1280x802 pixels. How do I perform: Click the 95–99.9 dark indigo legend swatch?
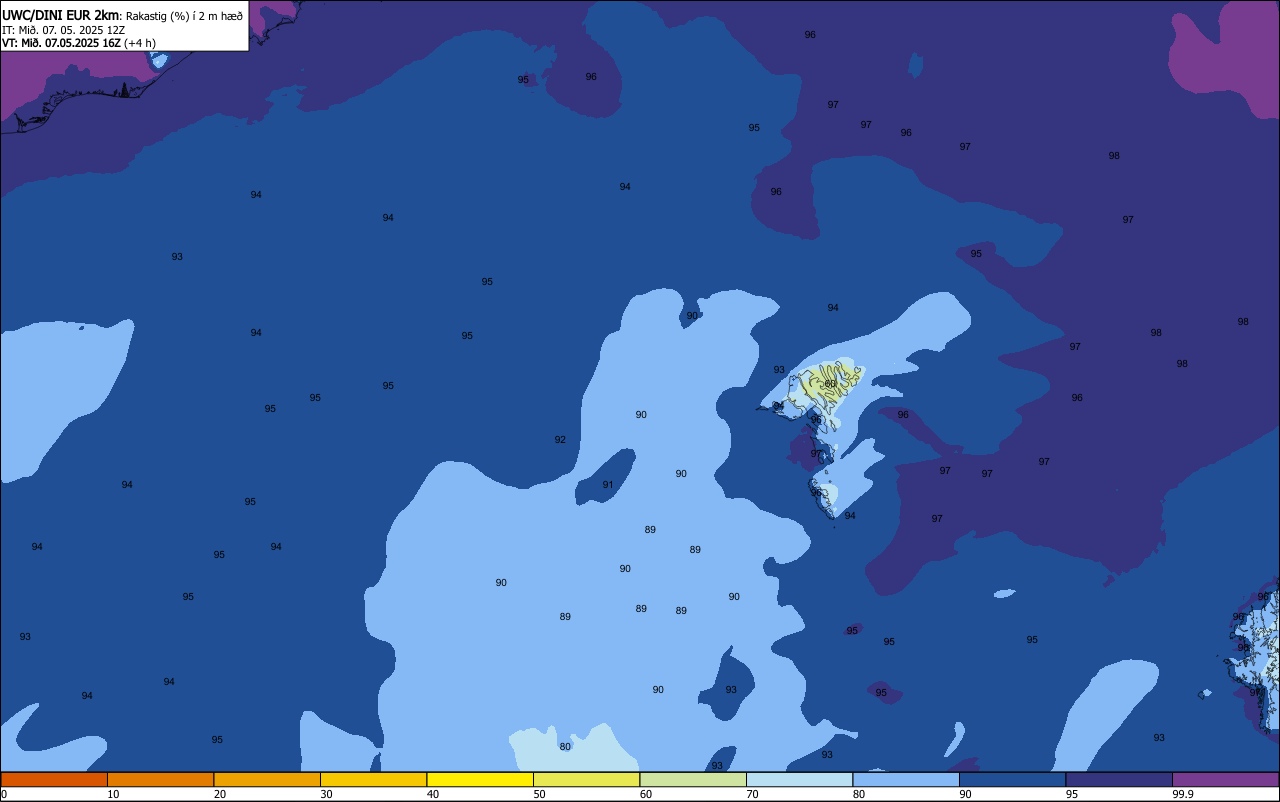(1119, 779)
